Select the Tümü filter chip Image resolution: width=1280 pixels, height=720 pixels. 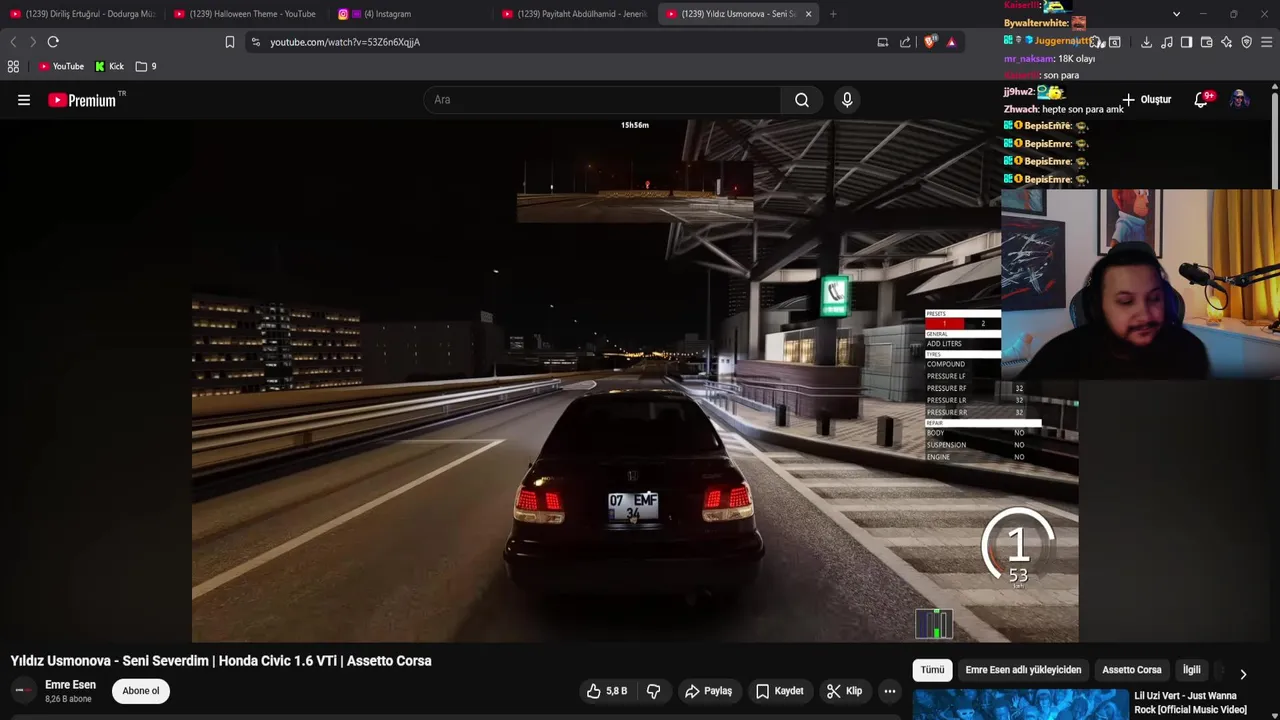coord(932,670)
